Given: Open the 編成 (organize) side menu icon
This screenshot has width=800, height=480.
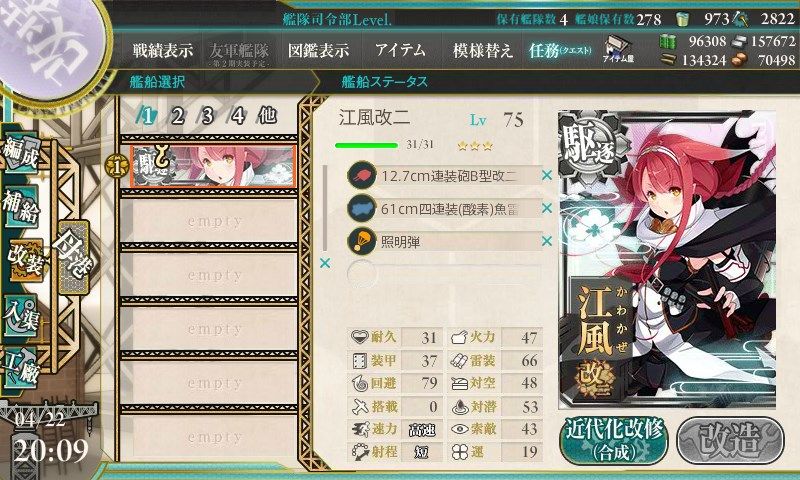Looking at the screenshot, I should (x=21, y=153).
